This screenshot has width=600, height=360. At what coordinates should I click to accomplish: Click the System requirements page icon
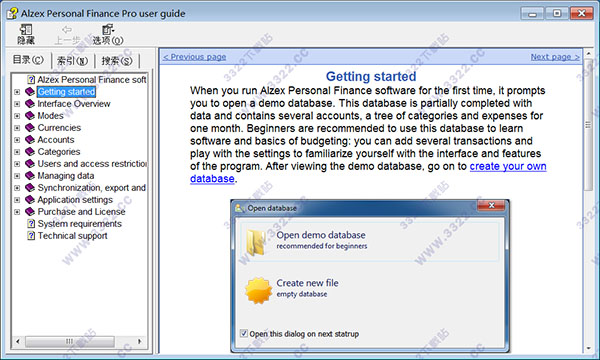[31, 224]
